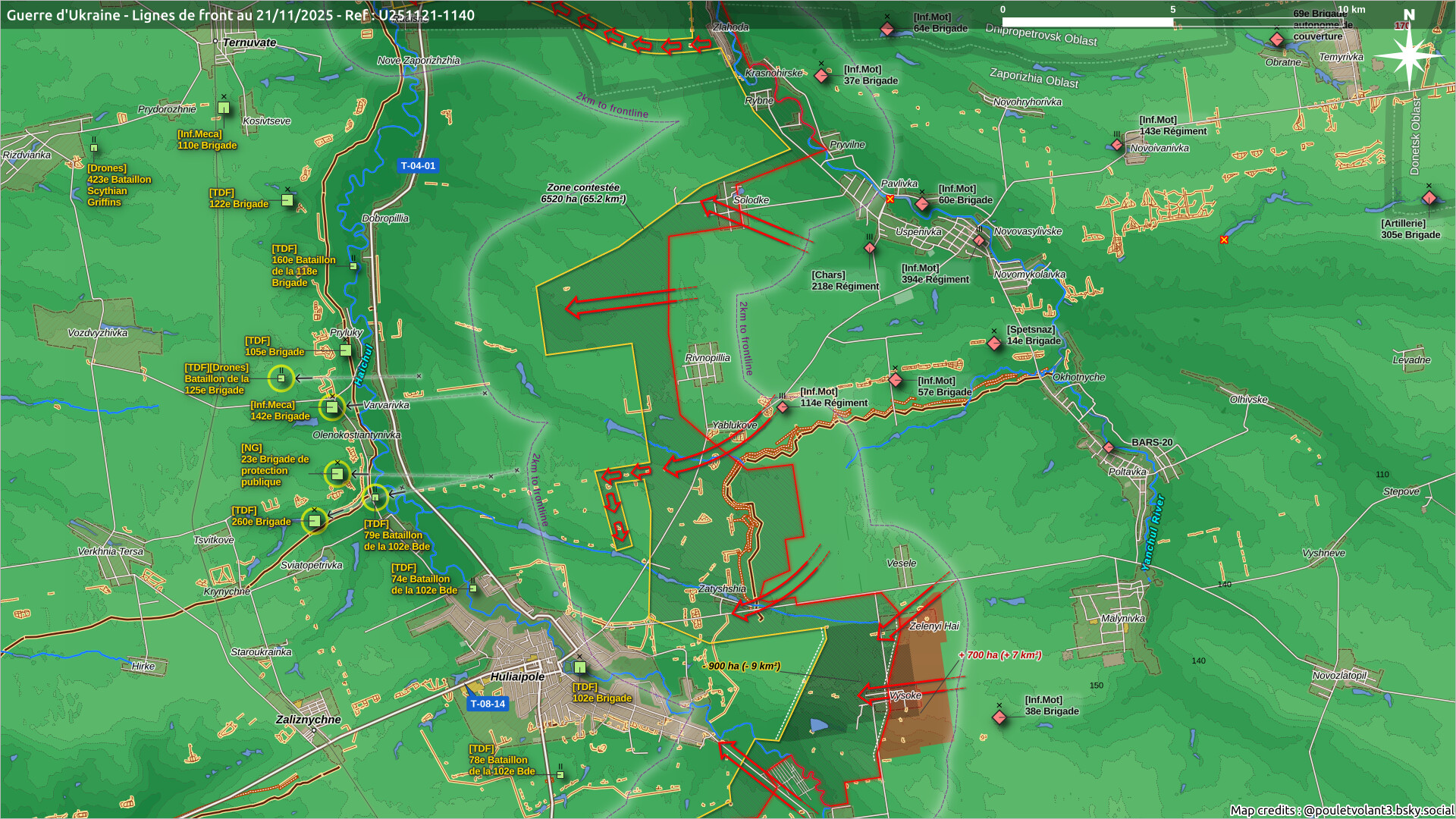Click the 64e Brigade red diamond marker

[887, 30]
